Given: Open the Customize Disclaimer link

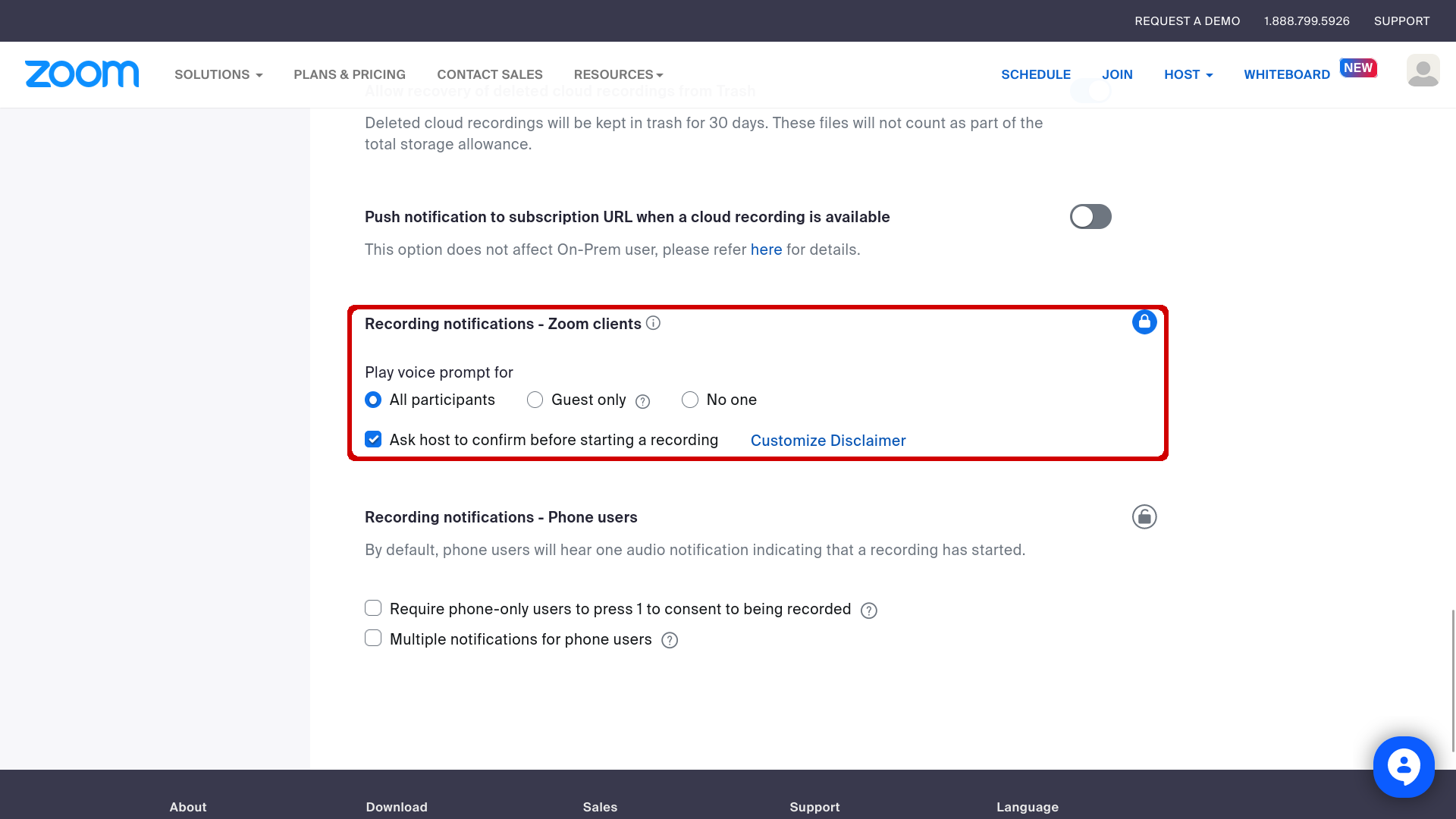Looking at the screenshot, I should (828, 441).
